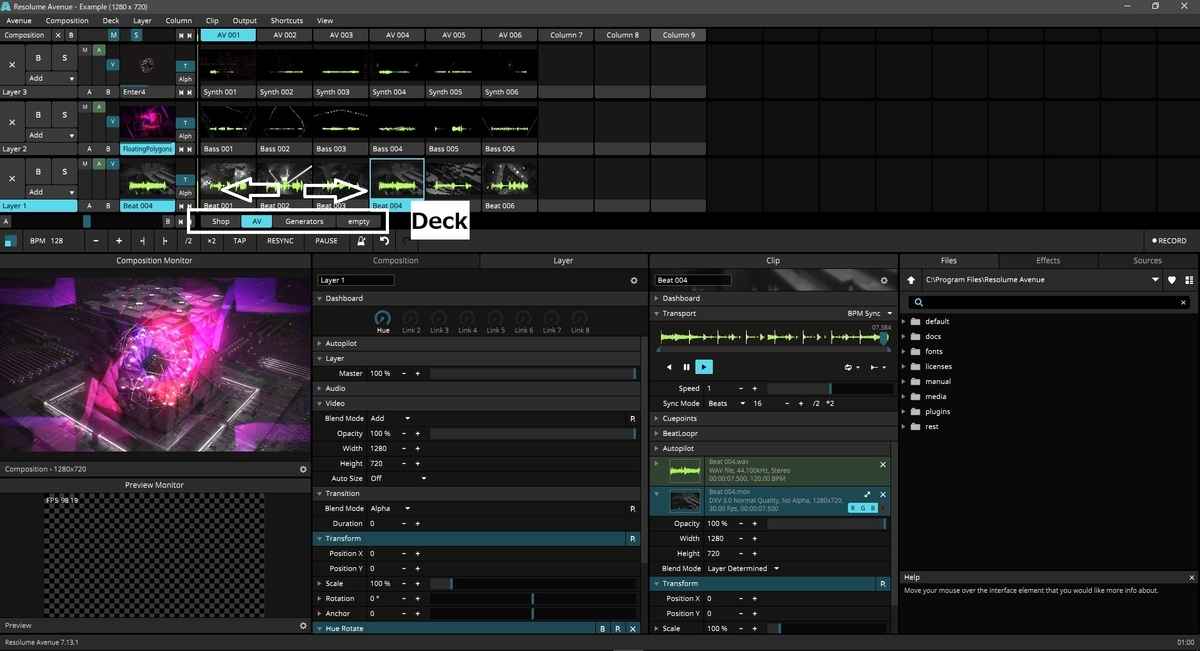1200x651 pixels.
Task: Toggle composition S button in top row
Action: pos(136,35)
